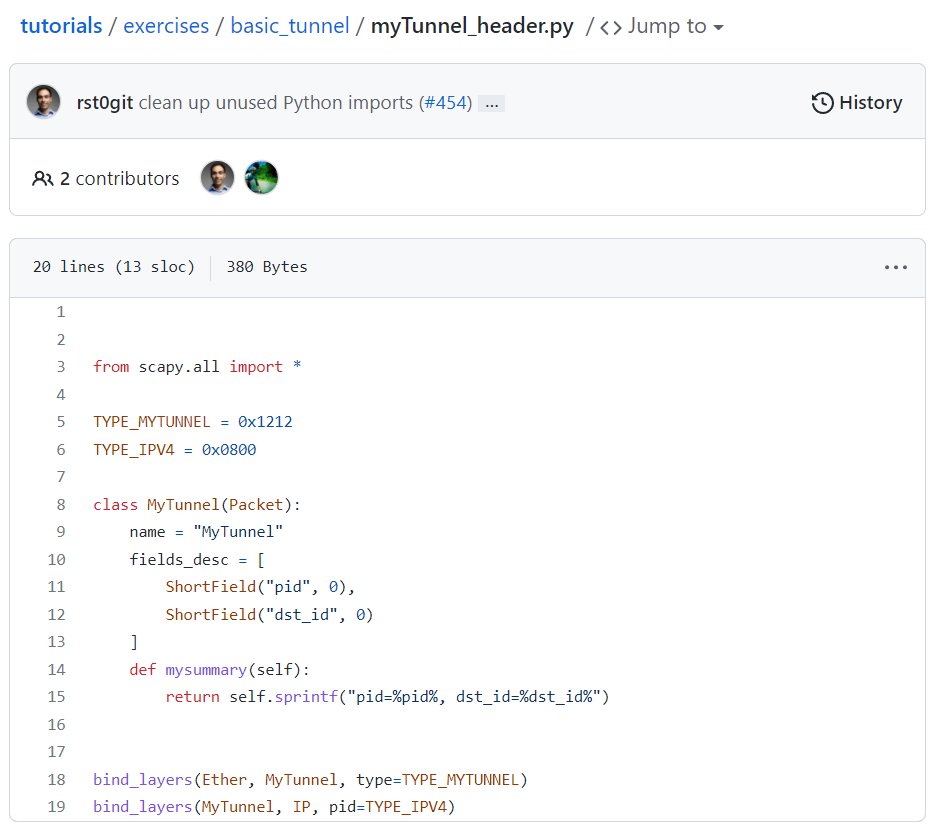Select line number 10

pos(56,560)
